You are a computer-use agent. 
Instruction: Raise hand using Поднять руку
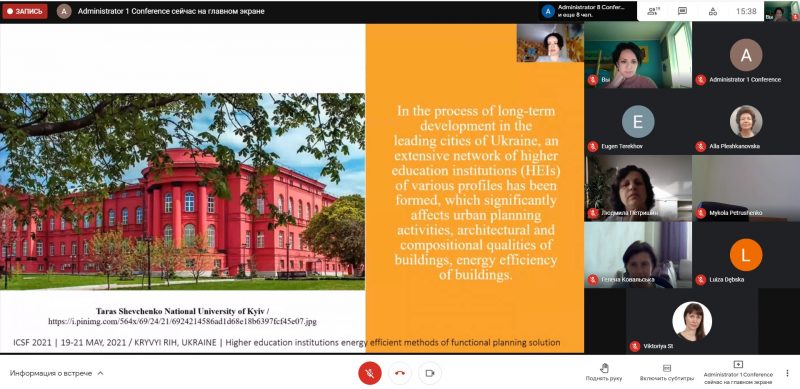click(x=604, y=373)
